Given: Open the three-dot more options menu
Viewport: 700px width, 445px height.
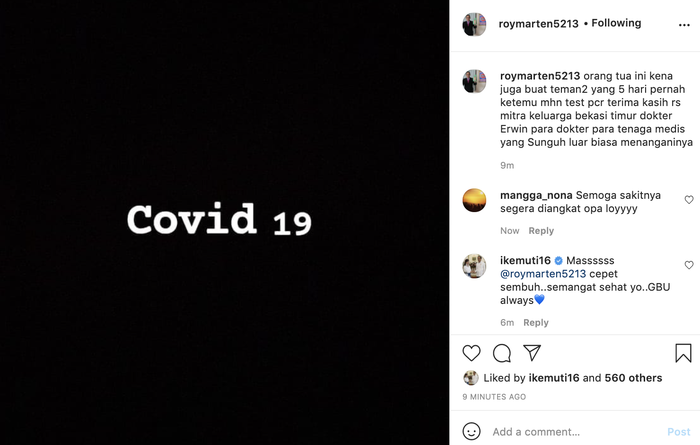Looking at the screenshot, I should (684, 25).
